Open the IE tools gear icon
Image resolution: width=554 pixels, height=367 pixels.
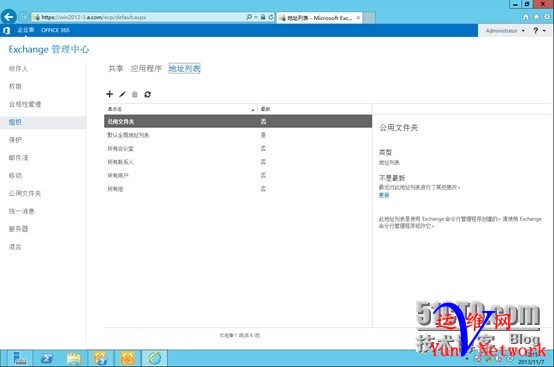547,17
